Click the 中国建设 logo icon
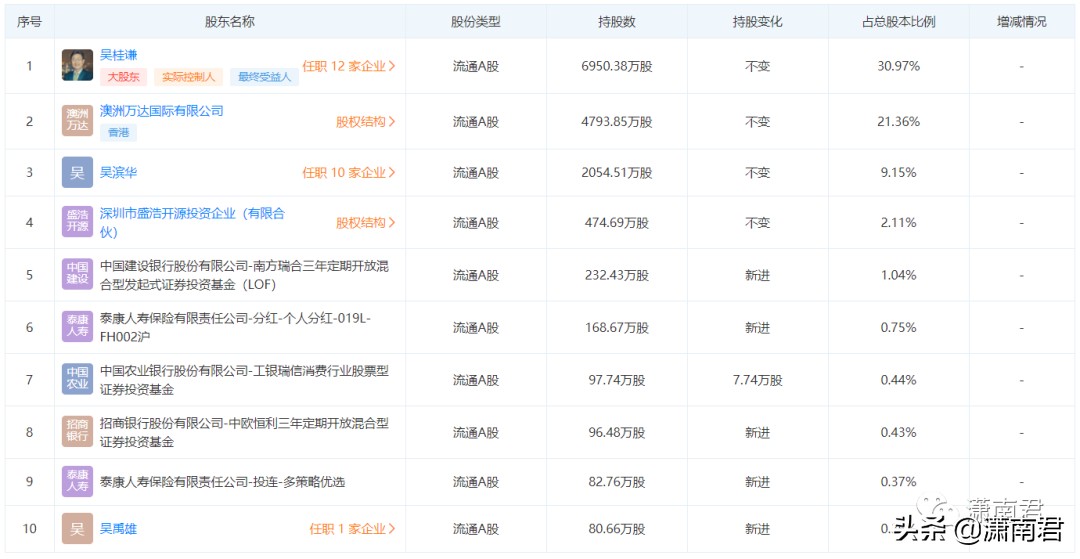Image resolution: width=1080 pixels, height=559 pixels. 77,274
